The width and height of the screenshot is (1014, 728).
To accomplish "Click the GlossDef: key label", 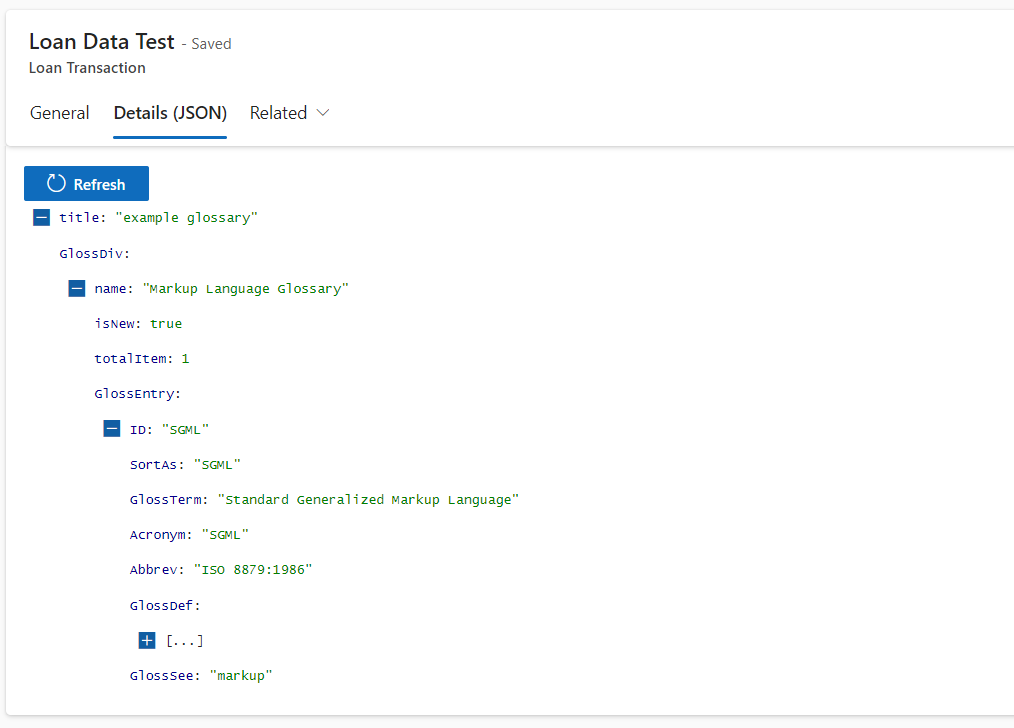I will pyautogui.click(x=165, y=606).
